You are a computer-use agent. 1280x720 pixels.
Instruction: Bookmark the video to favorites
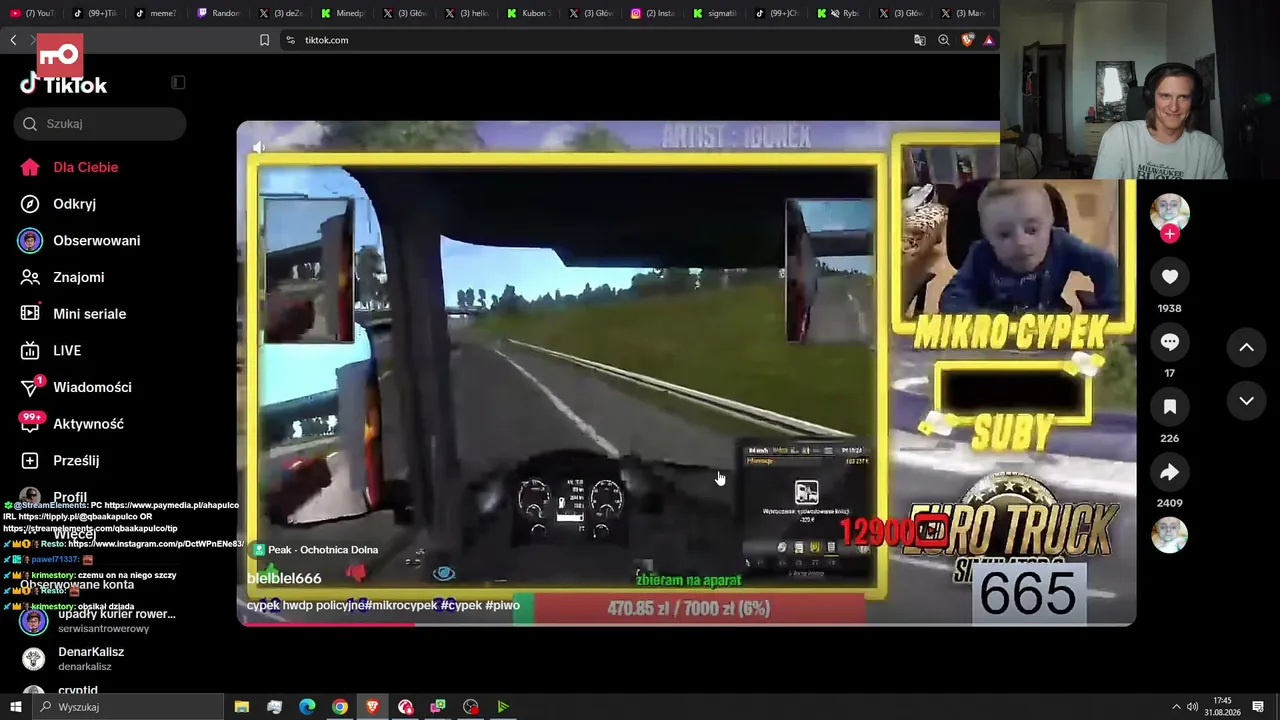(x=1170, y=407)
